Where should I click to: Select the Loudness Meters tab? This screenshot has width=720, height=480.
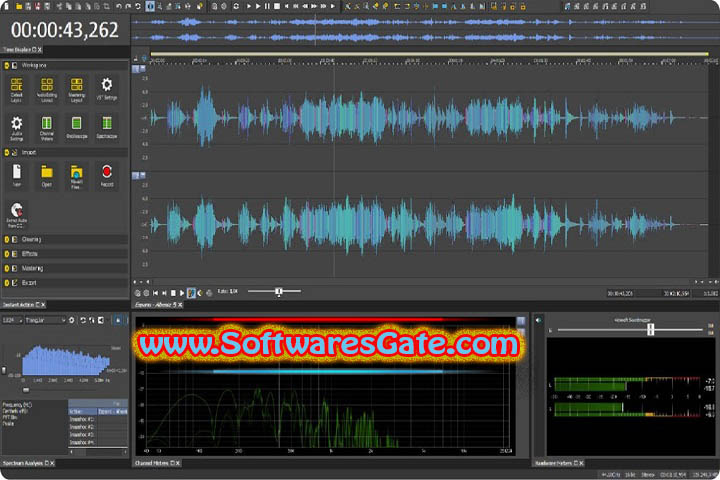tap(558, 463)
